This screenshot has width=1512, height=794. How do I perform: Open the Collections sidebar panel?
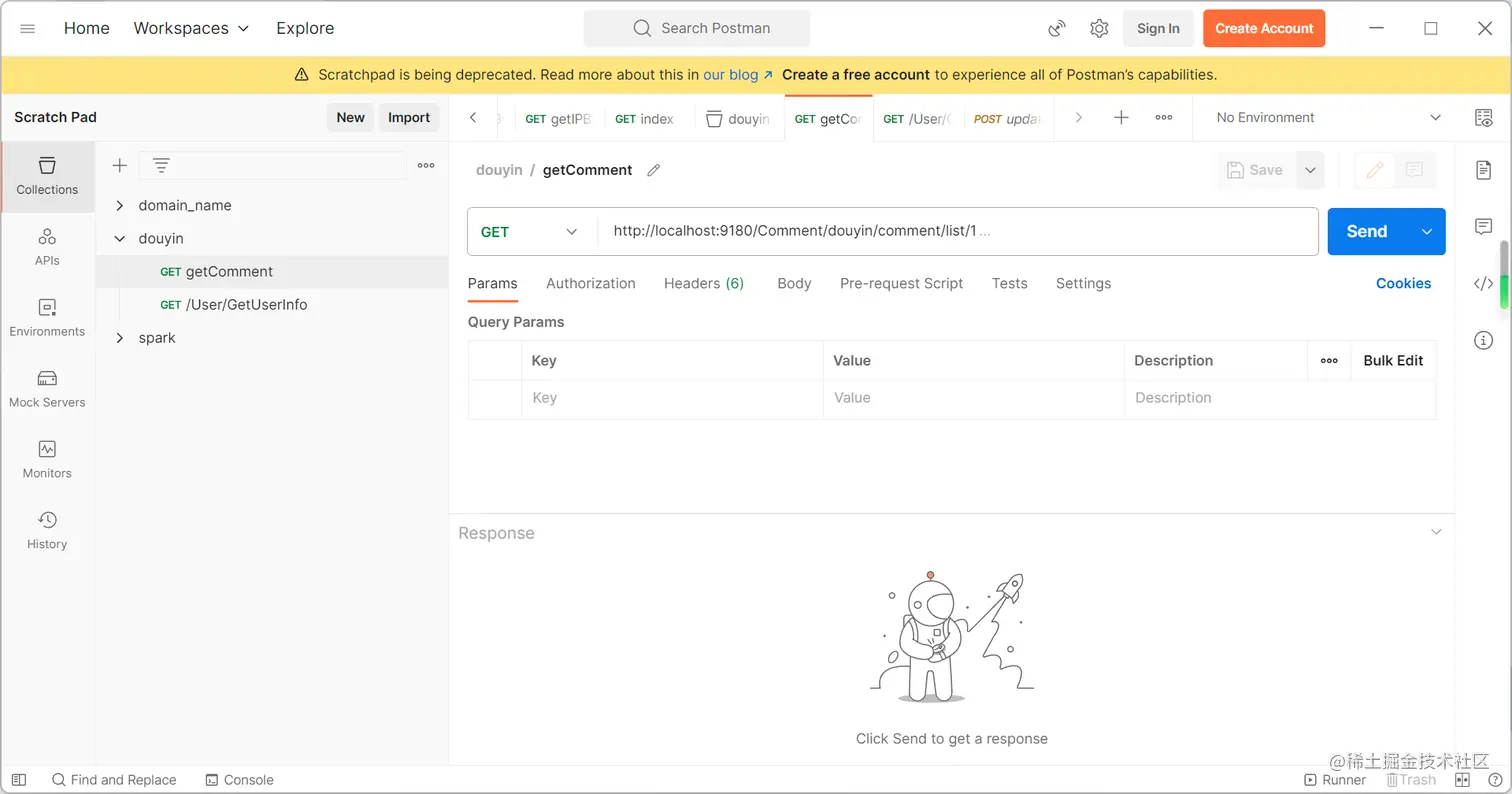pyautogui.click(x=47, y=175)
